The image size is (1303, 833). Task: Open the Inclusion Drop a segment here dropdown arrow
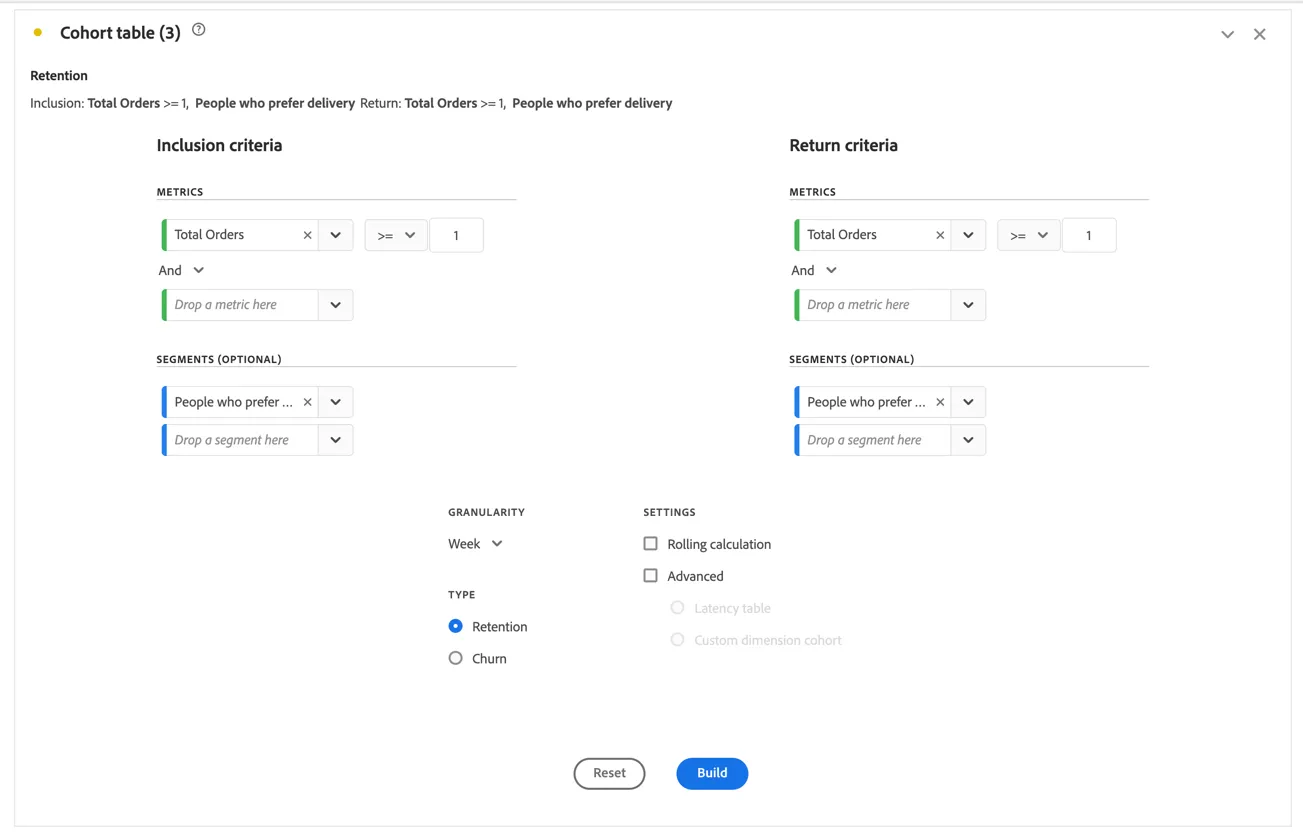(336, 440)
